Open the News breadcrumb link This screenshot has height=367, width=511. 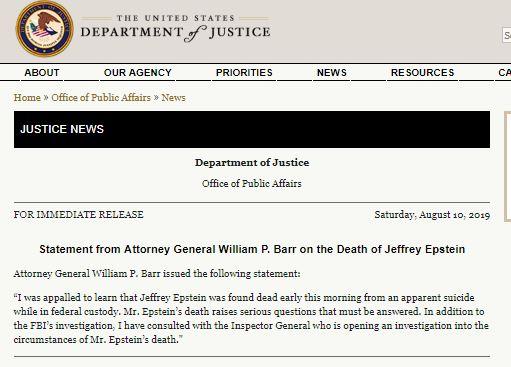pos(173,97)
